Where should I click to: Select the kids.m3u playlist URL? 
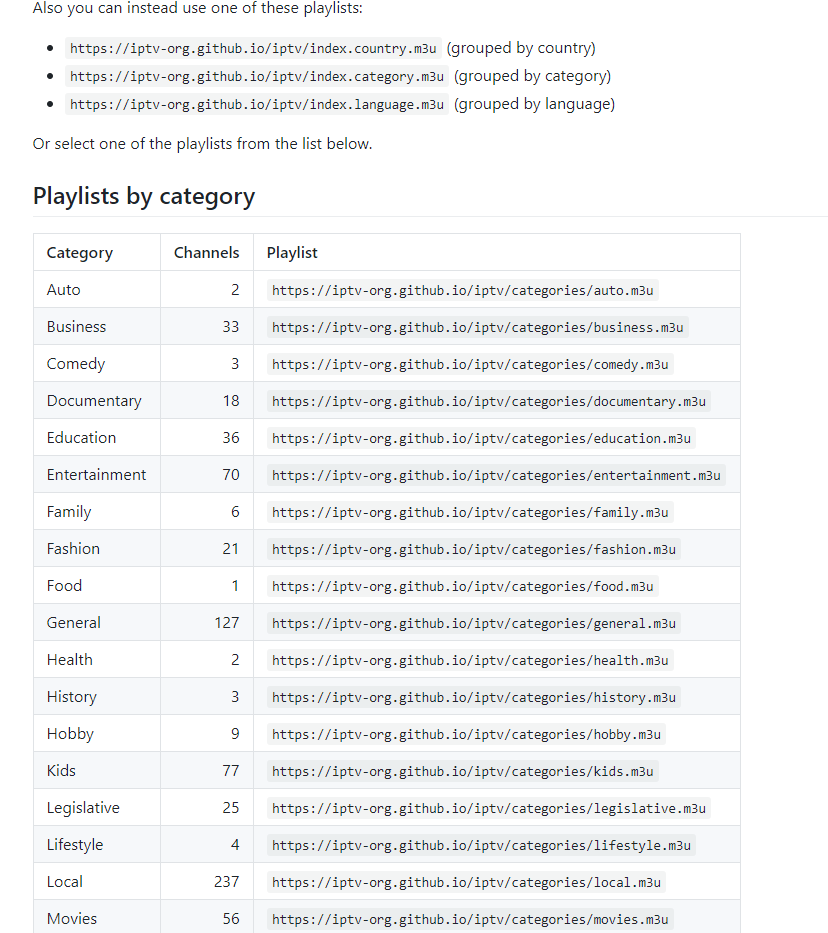[462, 772]
